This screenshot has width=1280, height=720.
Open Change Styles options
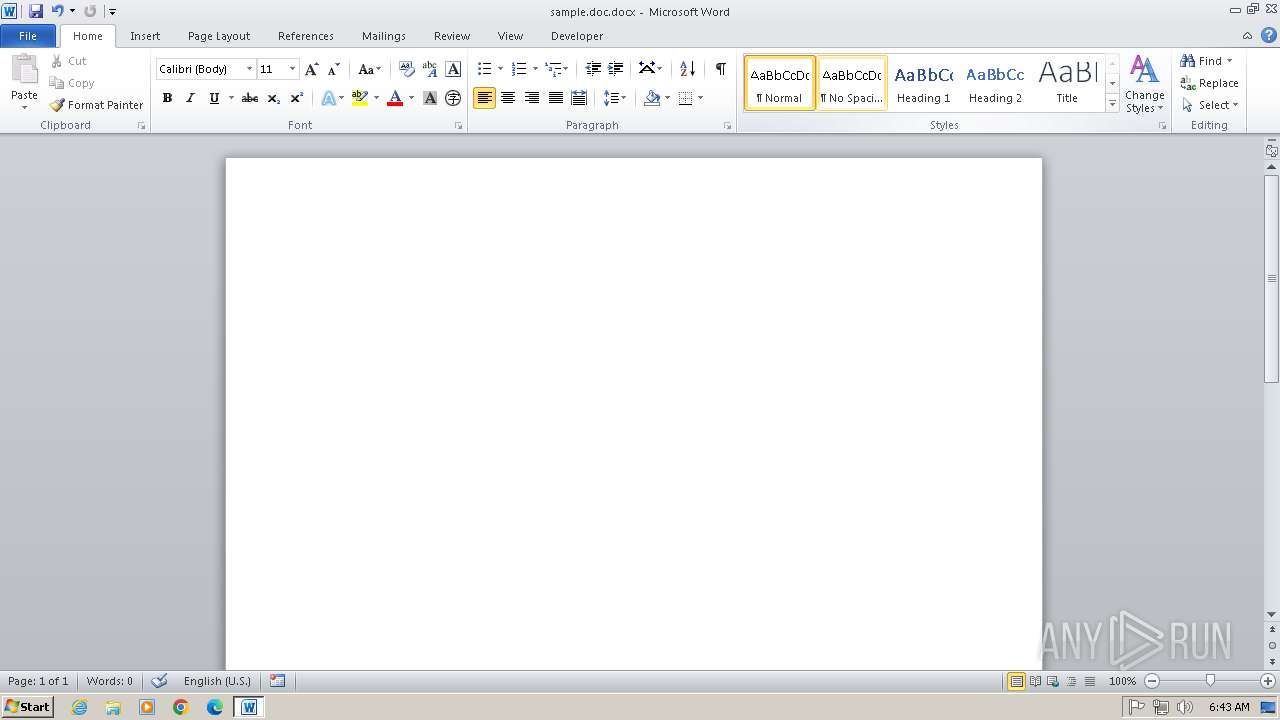click(x=1145, y=84)
